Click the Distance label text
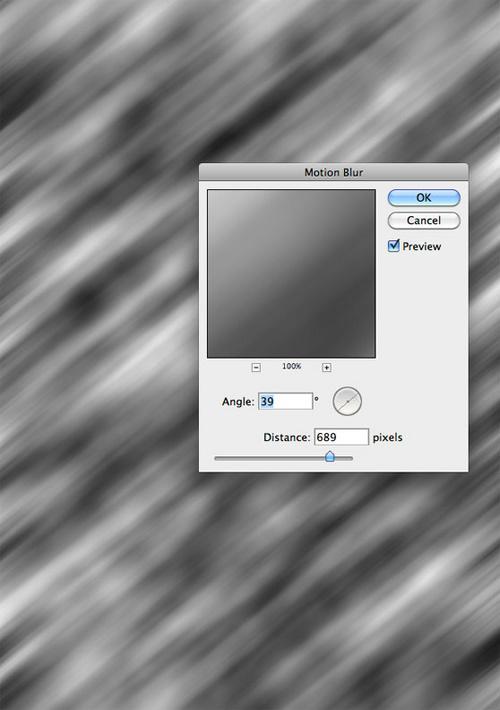The width and height of the screenshot is (500, 710). pos(287,437)
